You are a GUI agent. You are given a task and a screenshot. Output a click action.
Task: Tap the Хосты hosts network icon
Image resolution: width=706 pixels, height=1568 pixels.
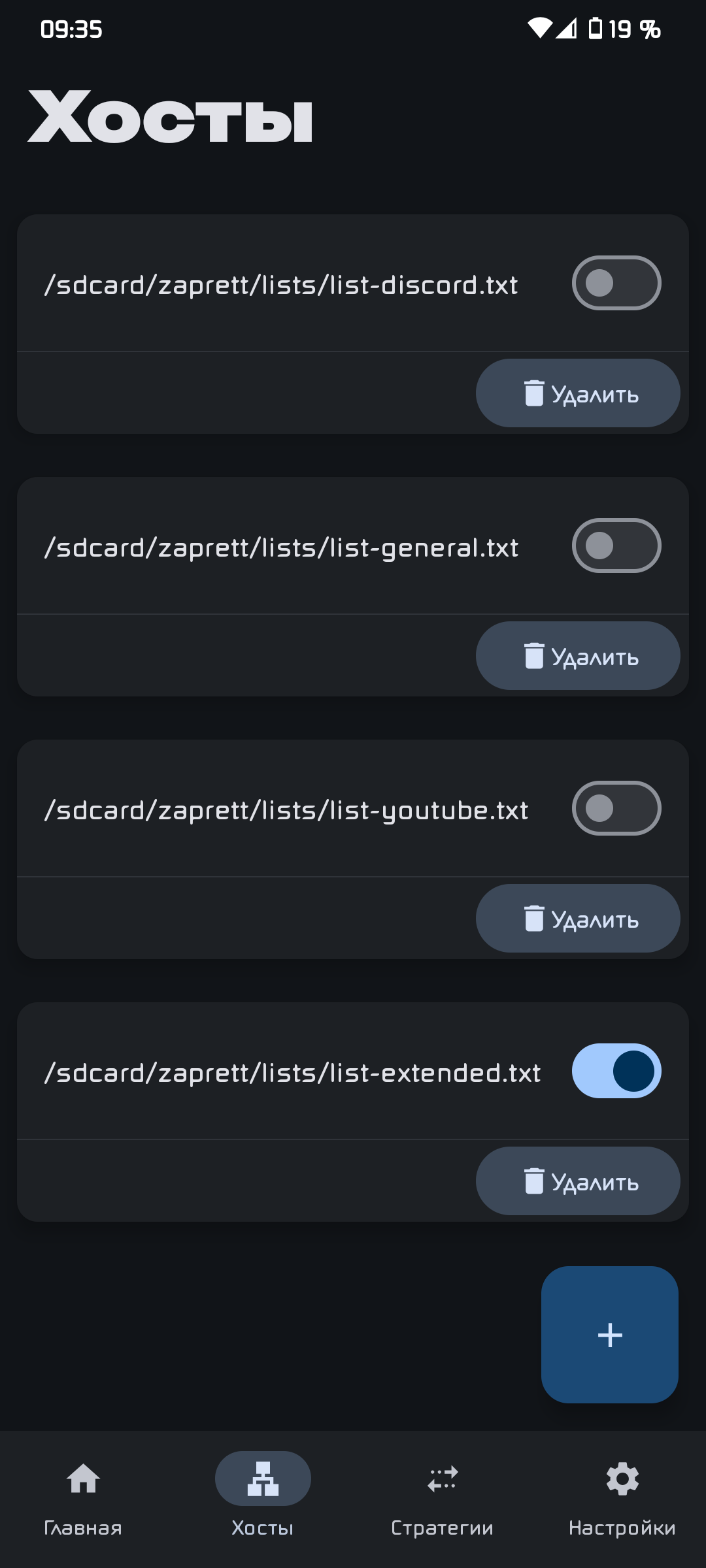pyautogui.click(x=263, y=1478)
